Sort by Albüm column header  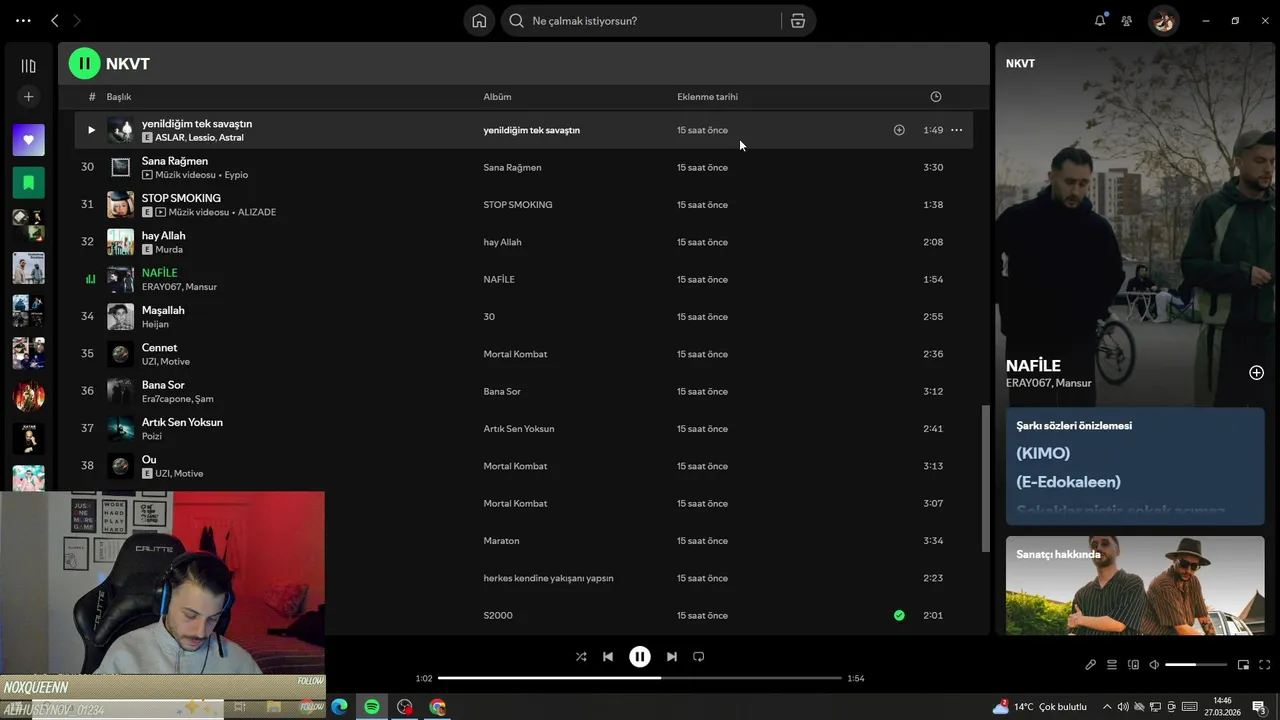(497, 97)
